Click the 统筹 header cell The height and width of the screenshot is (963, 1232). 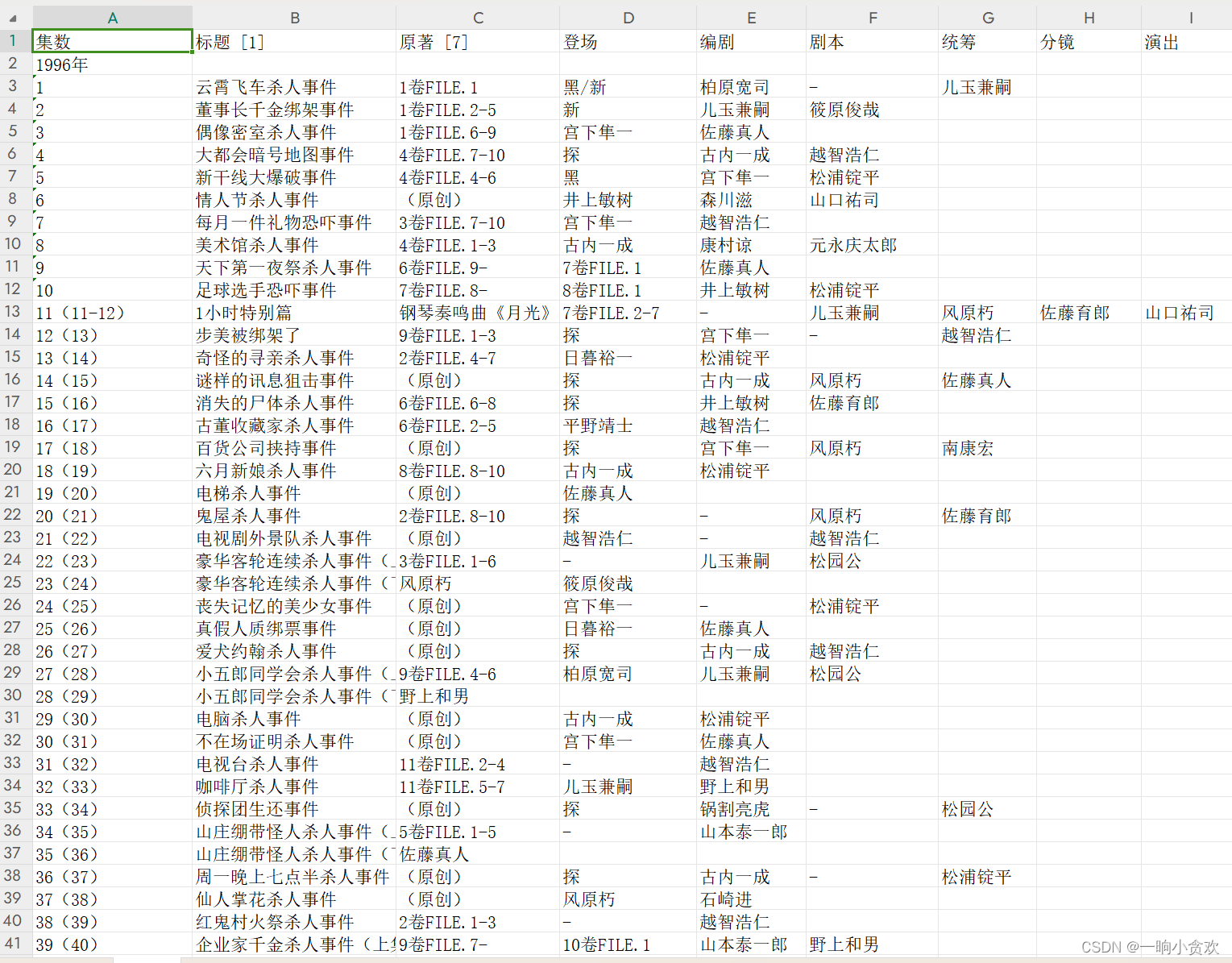click(x=988, y=42)
